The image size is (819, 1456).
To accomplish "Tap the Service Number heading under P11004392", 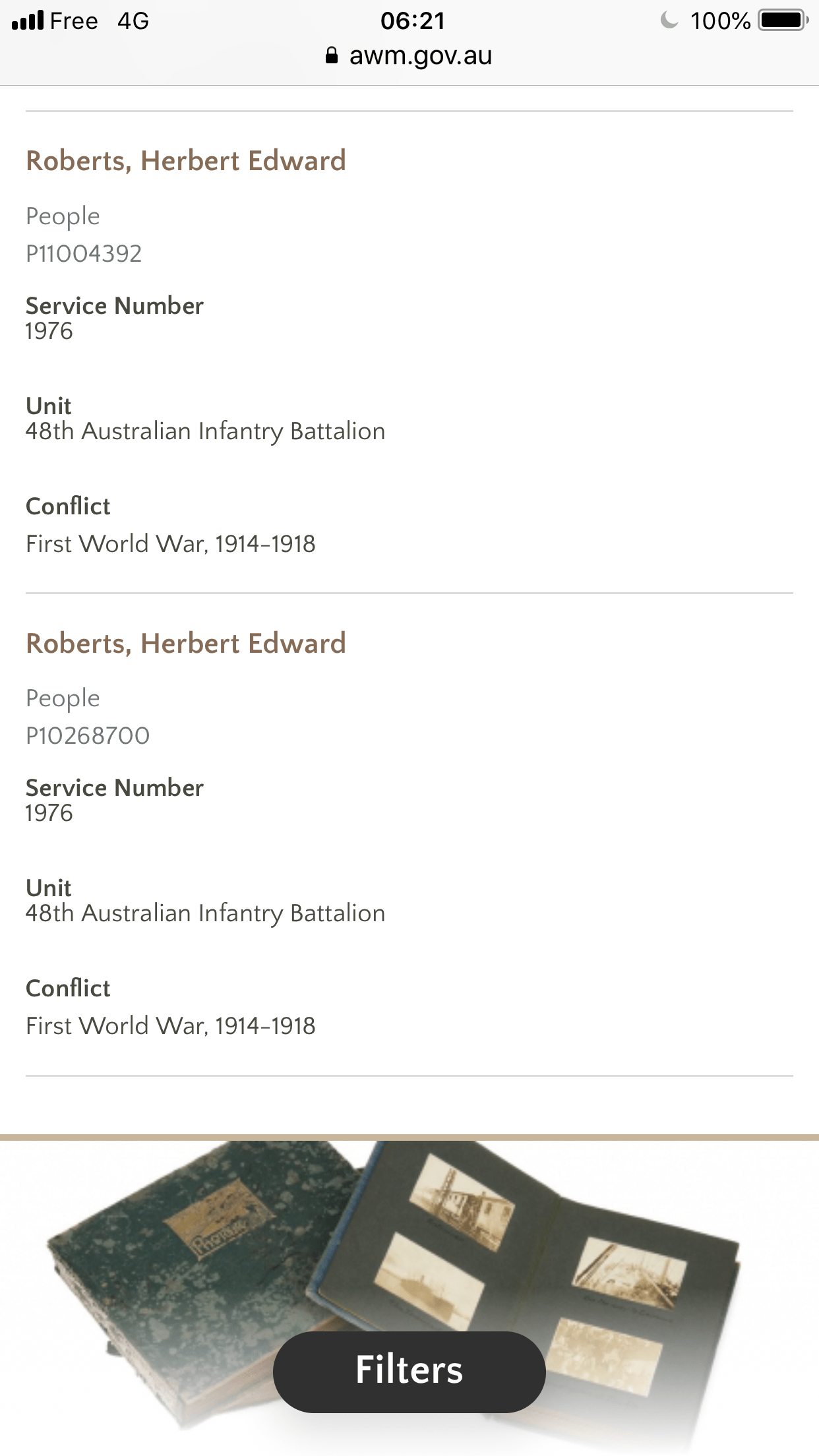I will click(115, 306).
